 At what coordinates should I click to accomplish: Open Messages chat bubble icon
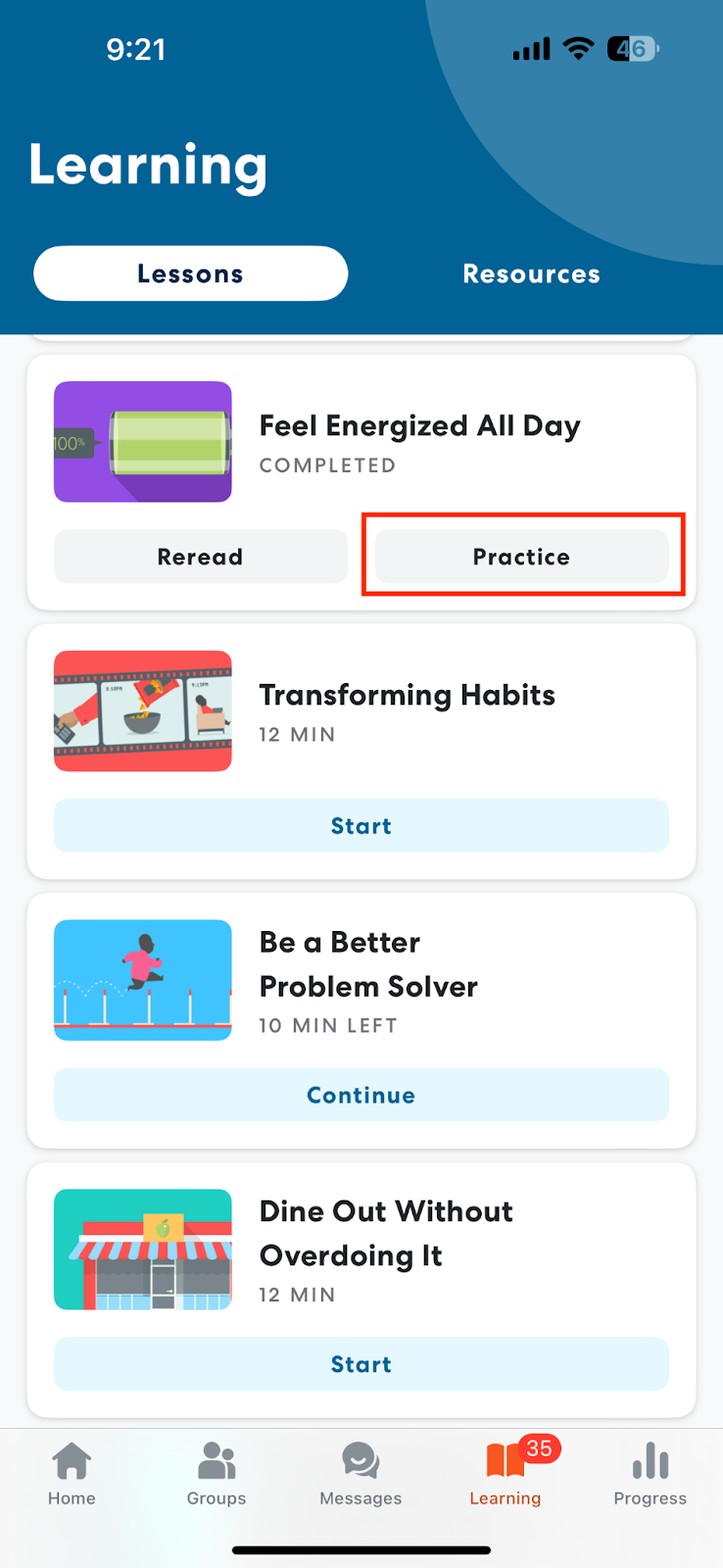(361, 1460)
